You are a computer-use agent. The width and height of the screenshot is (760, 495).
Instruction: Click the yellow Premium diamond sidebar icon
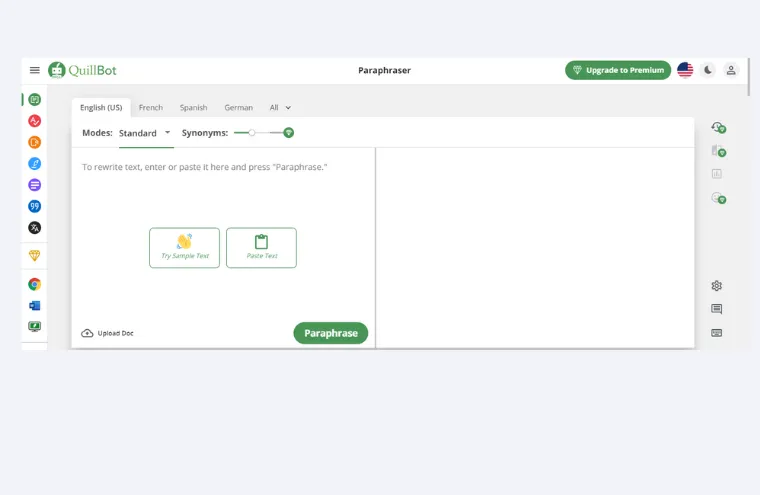[34, 255]
